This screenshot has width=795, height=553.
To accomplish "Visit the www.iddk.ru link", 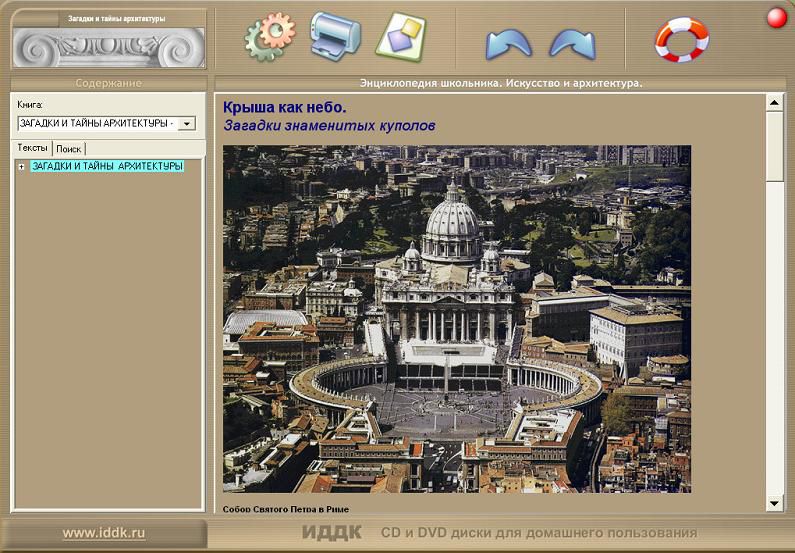I will (x=104, y=533).
